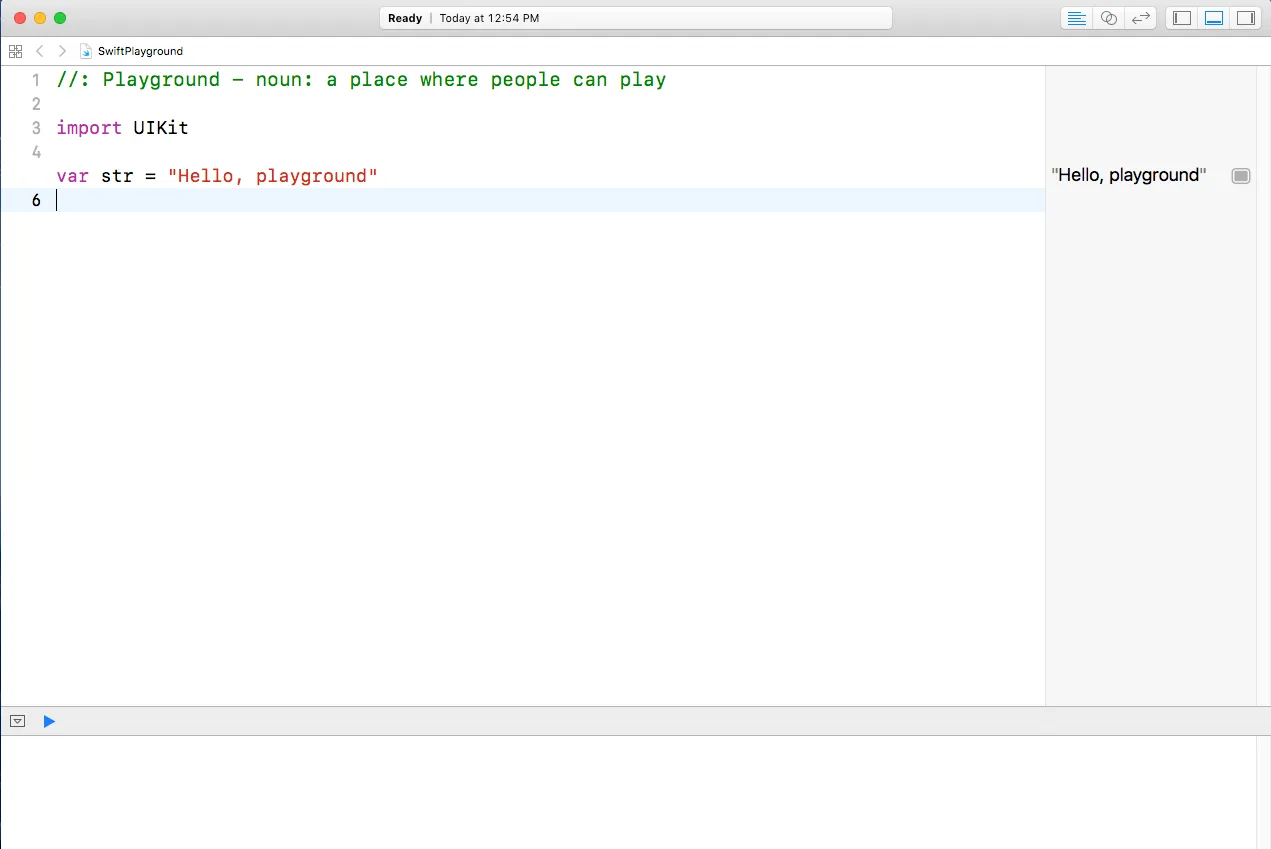1271x849 pixels.
Task: Click line number 6 in gutter
Action: [x=36, y=200]
